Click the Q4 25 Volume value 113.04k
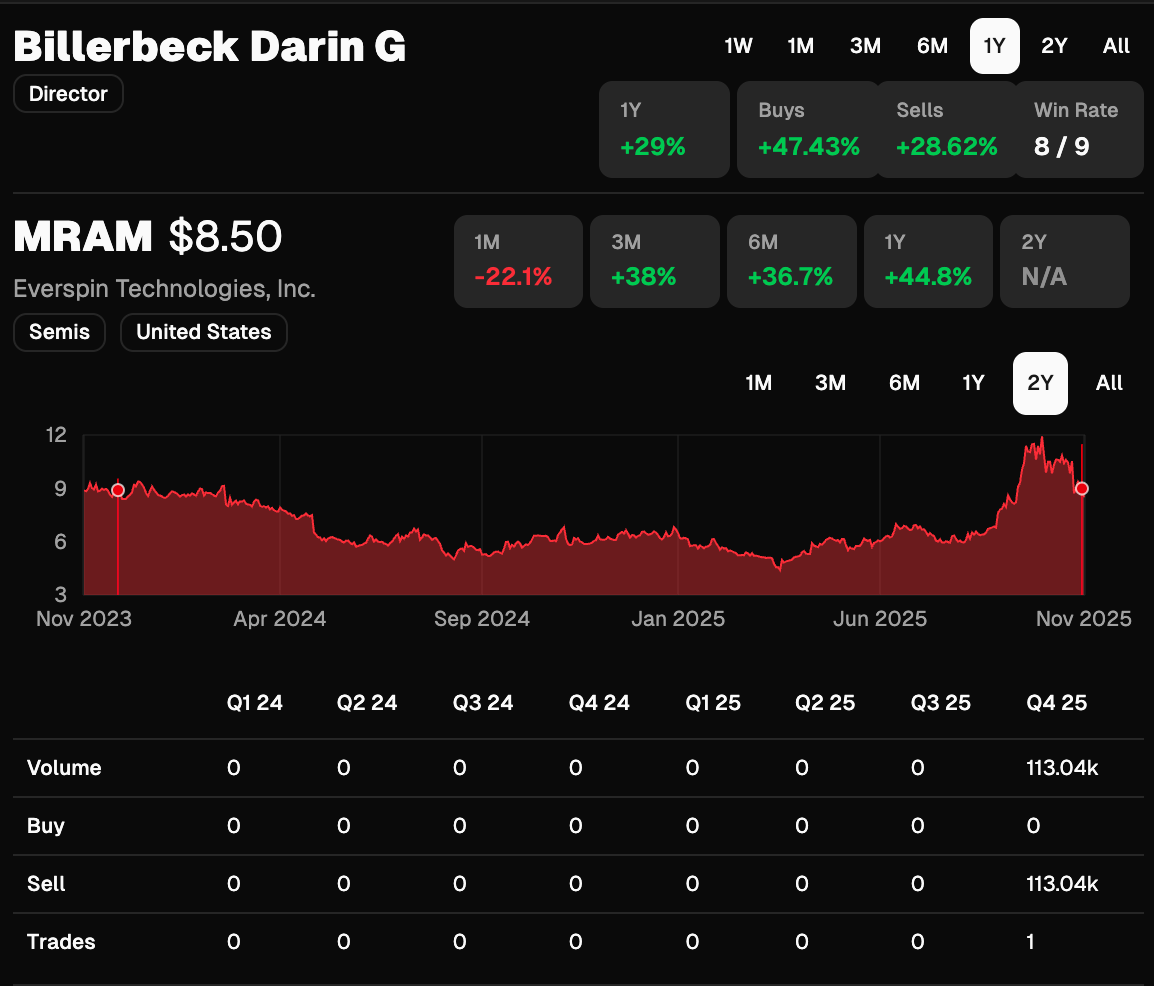The image size is (1154, 986). (1062, 768)
